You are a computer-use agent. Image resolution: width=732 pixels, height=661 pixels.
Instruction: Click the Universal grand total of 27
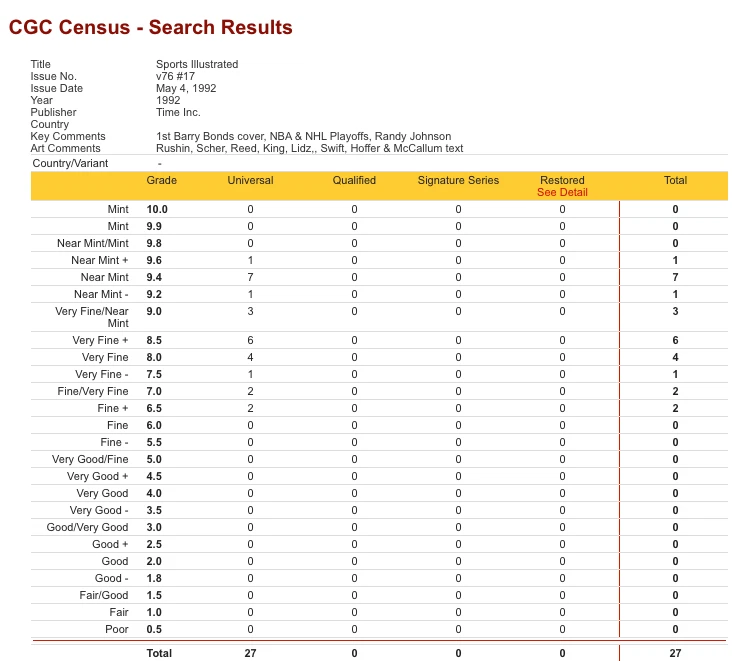(x=250, y=653)
